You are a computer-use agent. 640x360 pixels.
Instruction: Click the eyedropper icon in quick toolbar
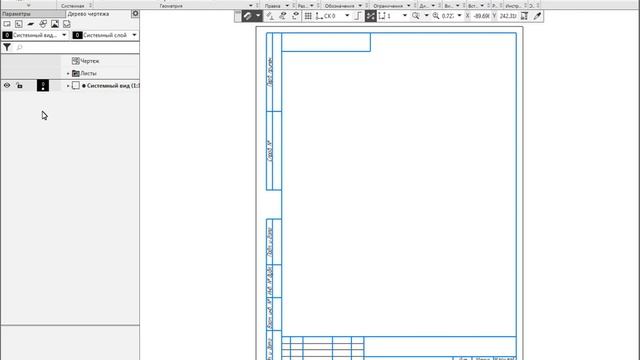click(x=537, y=16)
